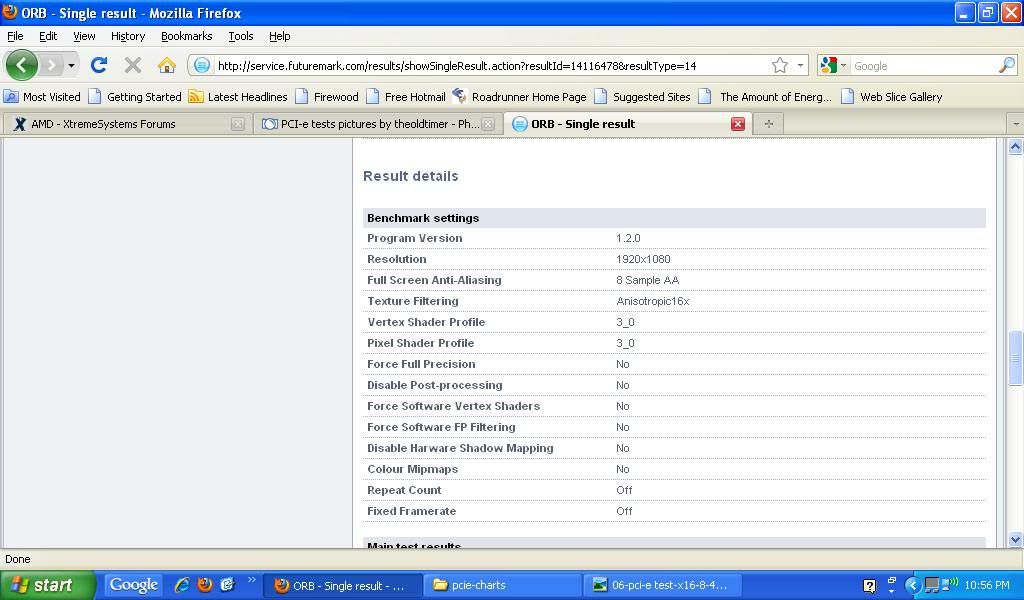Click the site identity icon in URL bar

(x=202, y=65)
